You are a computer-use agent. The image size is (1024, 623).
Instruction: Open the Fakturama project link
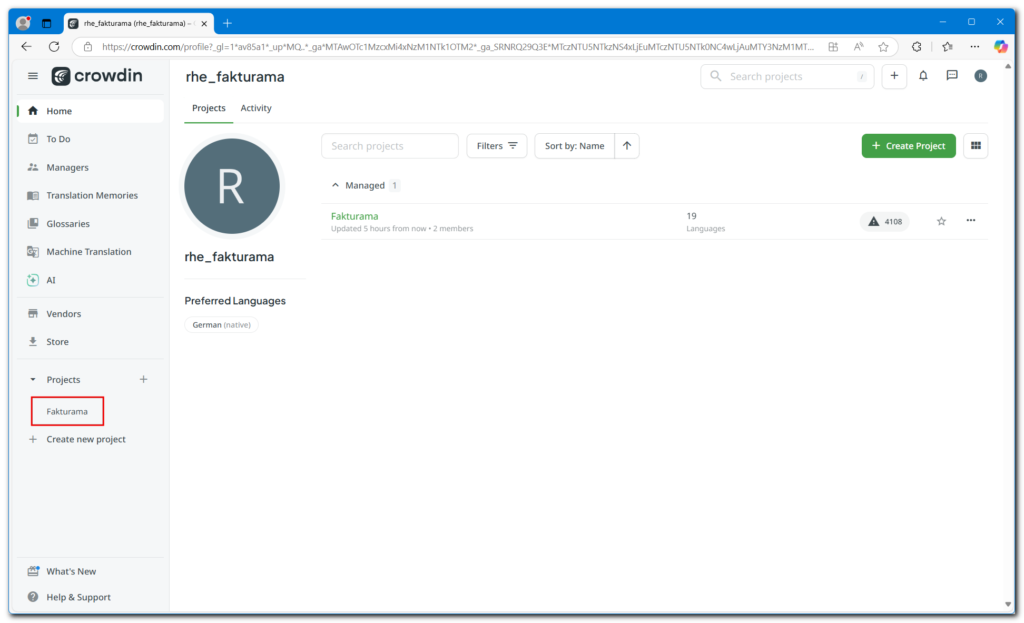point(355,216)
